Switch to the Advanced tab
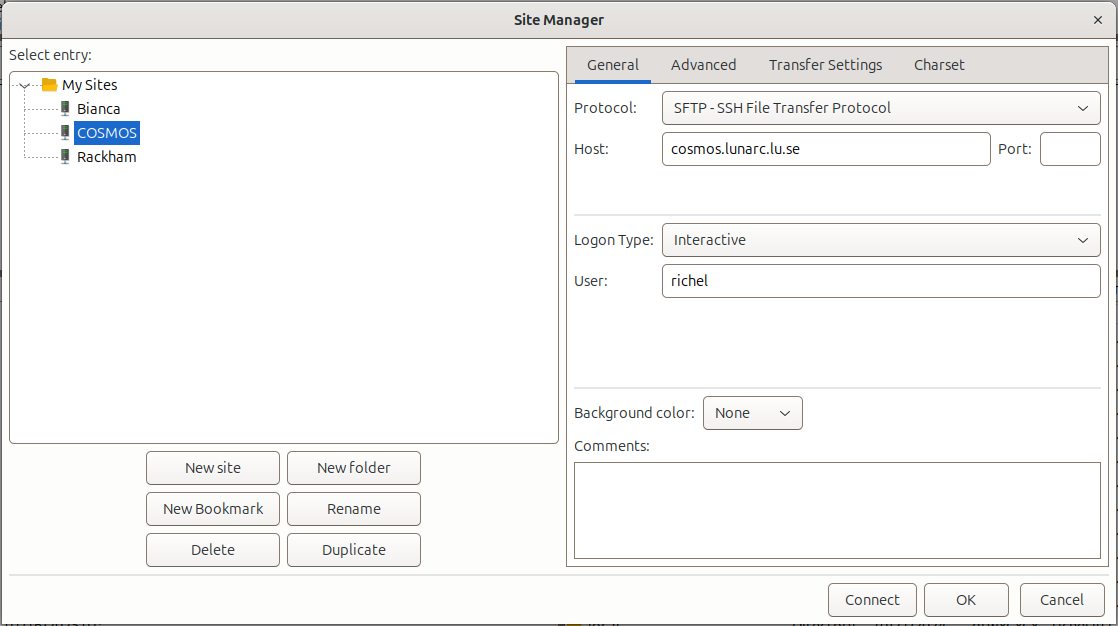1118x626 pixels. point(703,64)
